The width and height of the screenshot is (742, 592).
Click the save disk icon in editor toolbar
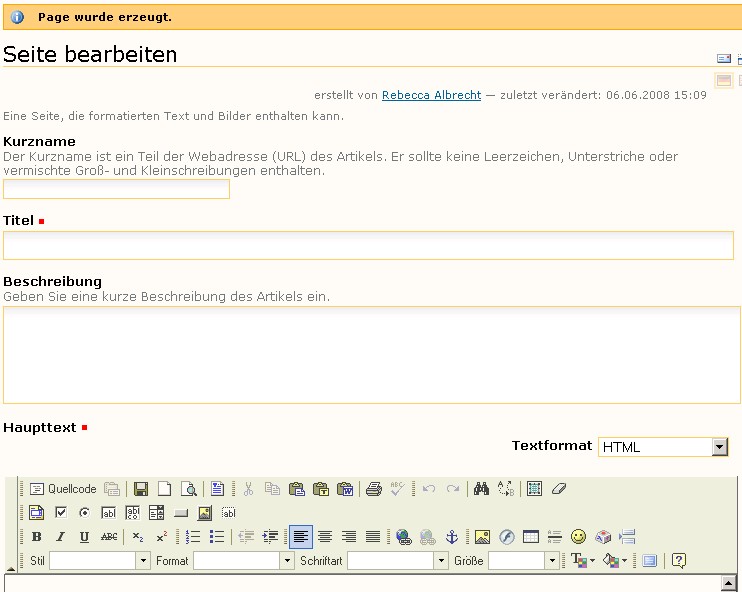pyautogui.click(x=141, y=489)
